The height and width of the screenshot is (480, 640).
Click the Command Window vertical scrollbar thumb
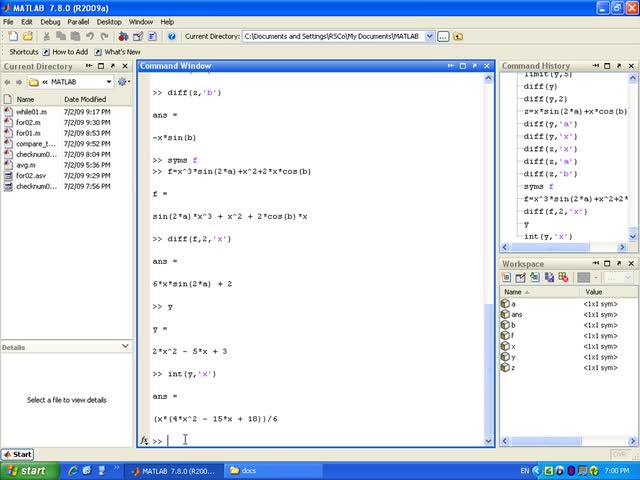pos(488,369)
